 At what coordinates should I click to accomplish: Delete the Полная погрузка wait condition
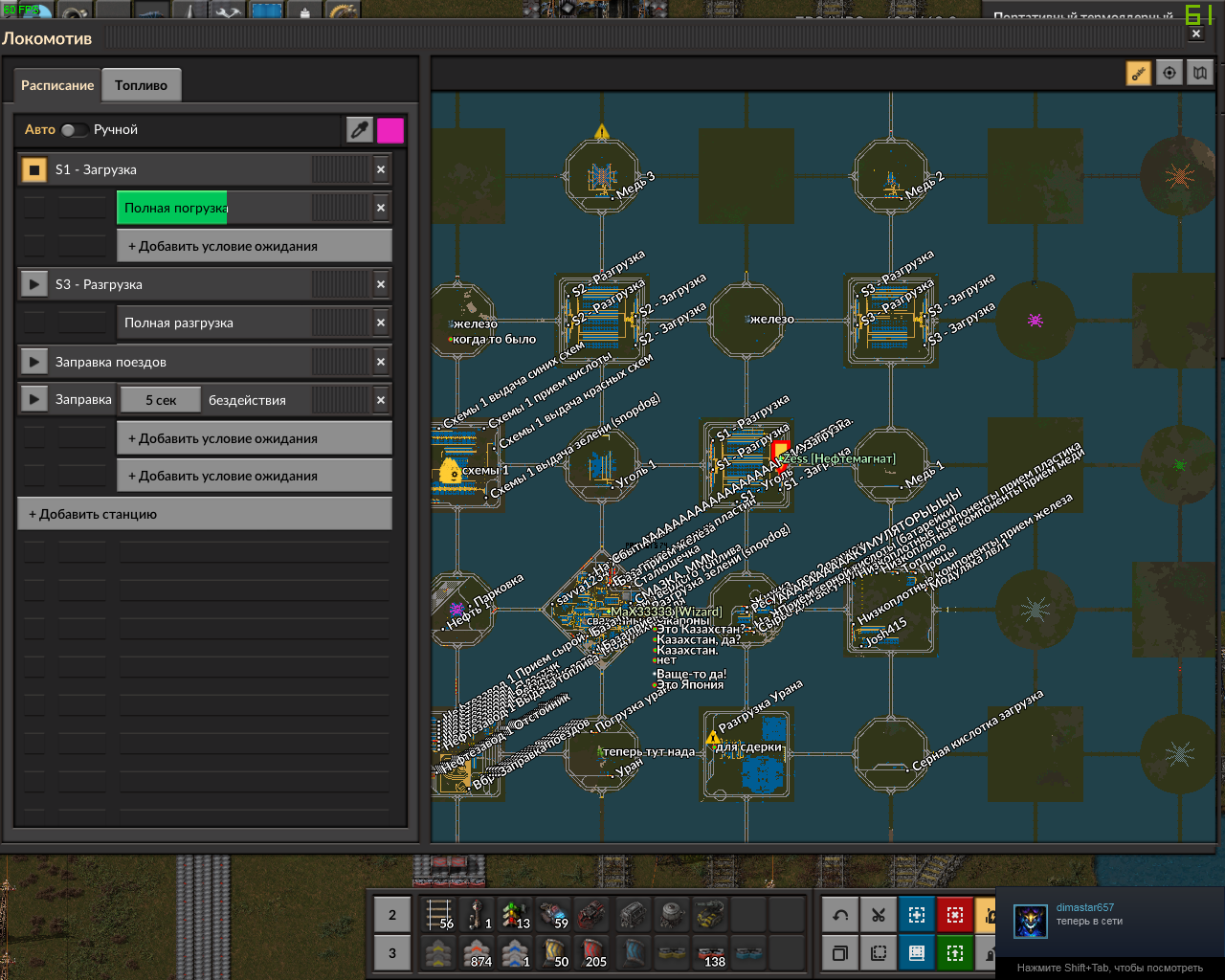click(381, 208)
